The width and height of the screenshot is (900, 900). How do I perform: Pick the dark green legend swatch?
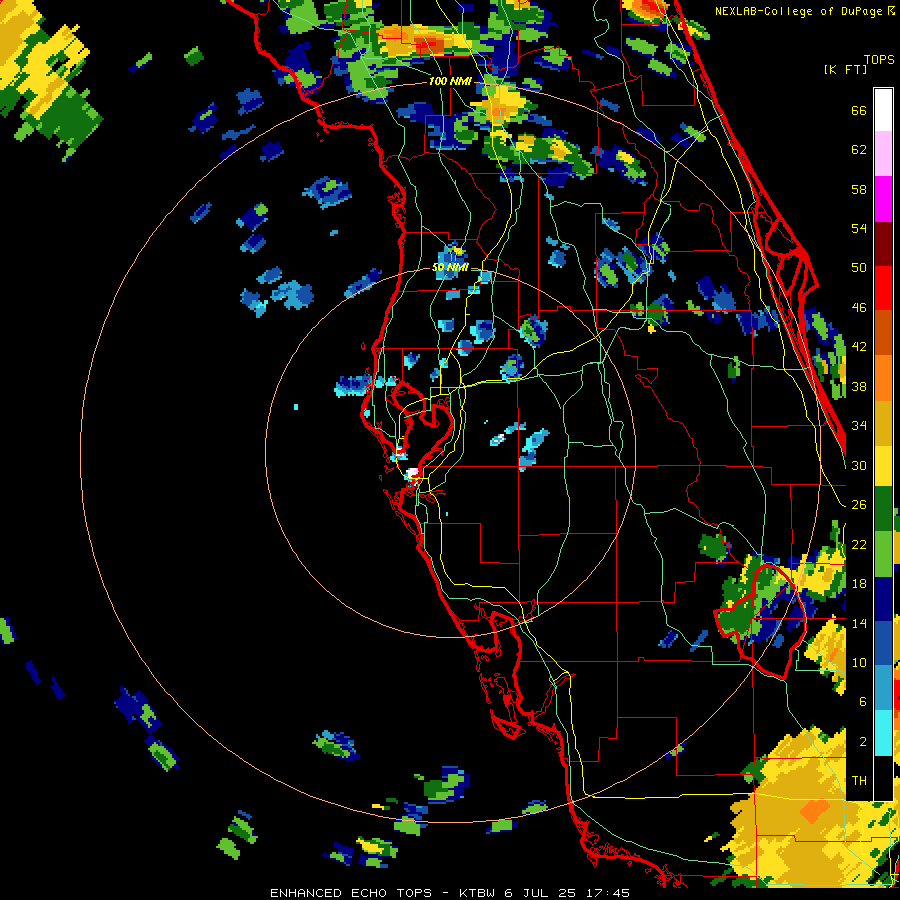point(883,509)
